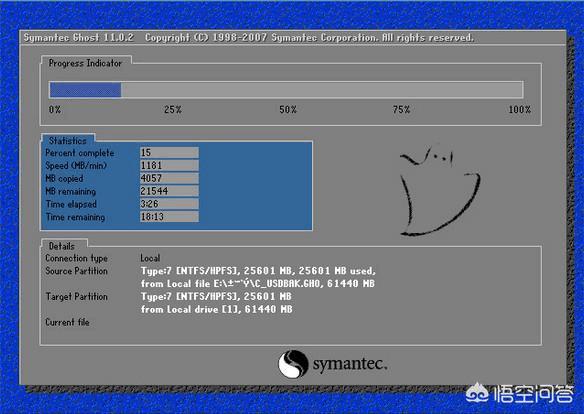Click the MB copied label
Image resolution: width=584 pixels, height=414 pixels.
tap(64, 178)
